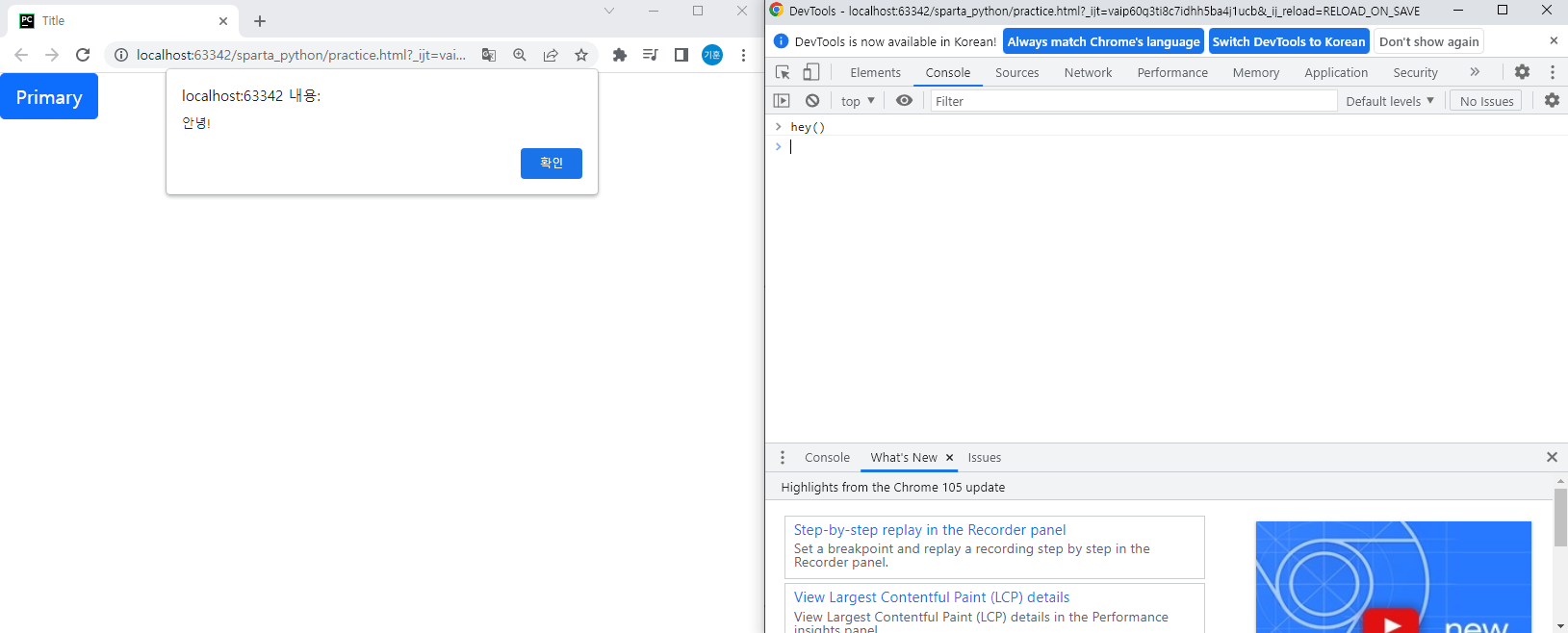Select the Title browser tab

pos(123,21)
